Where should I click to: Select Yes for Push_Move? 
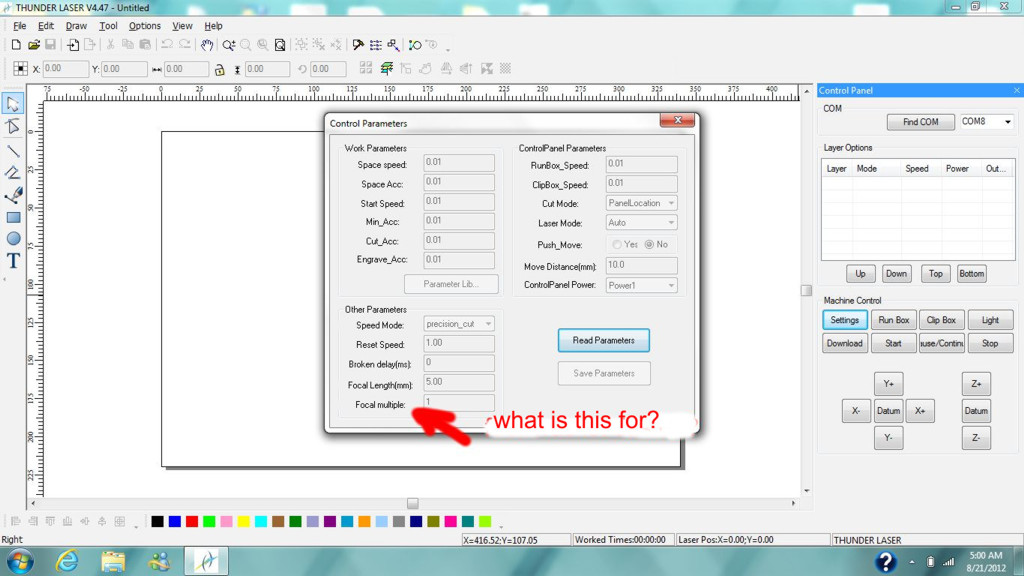pyautogui.click(x=617, y=244)
